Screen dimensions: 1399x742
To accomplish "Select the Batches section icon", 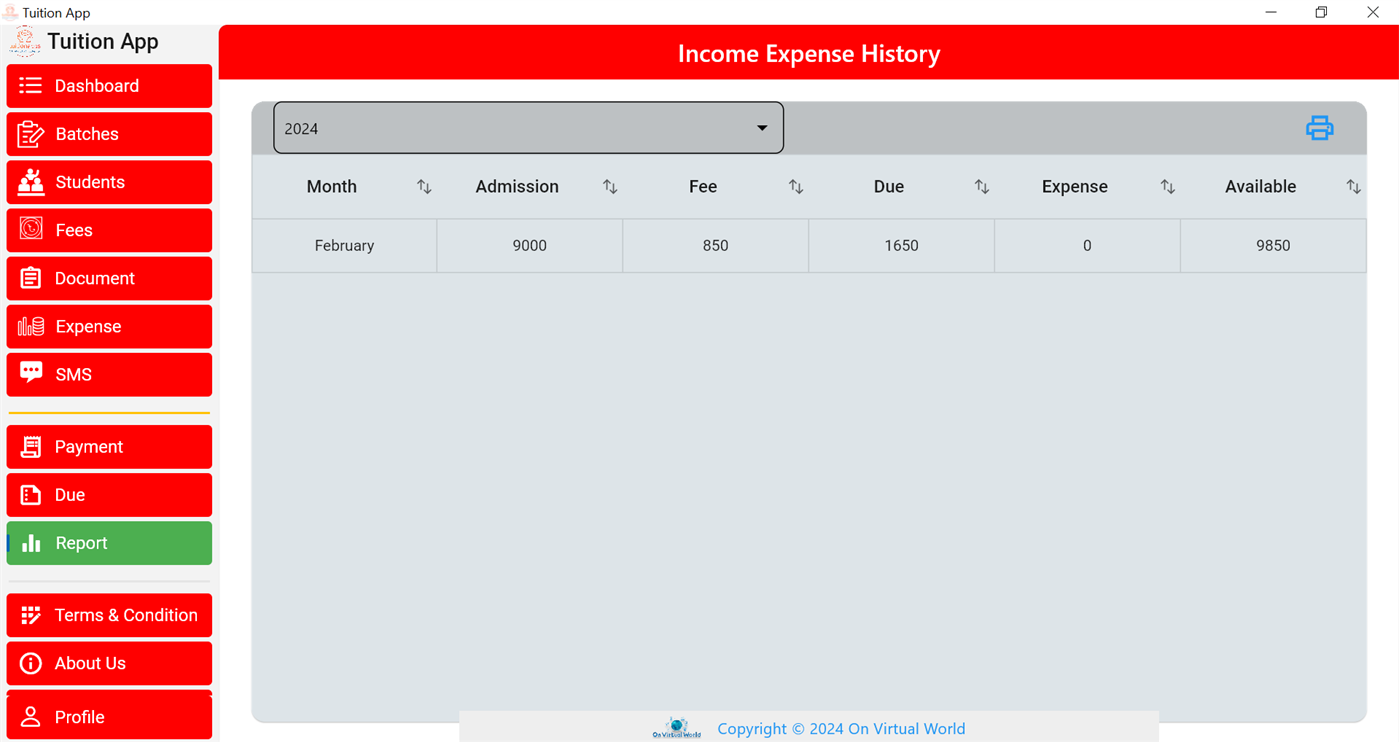I will coord(31,134).
